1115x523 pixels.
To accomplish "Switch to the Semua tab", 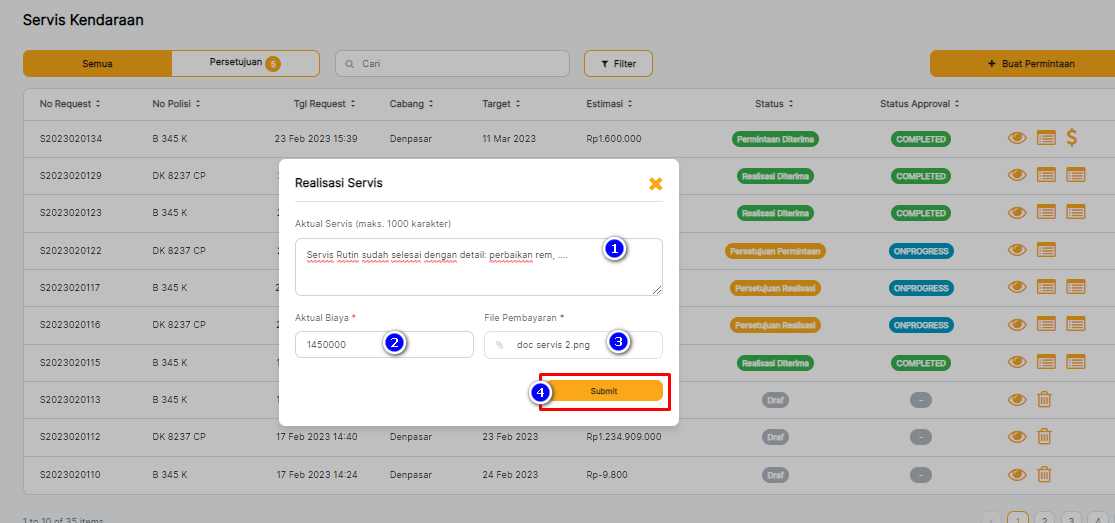I will tap(97, 64).
